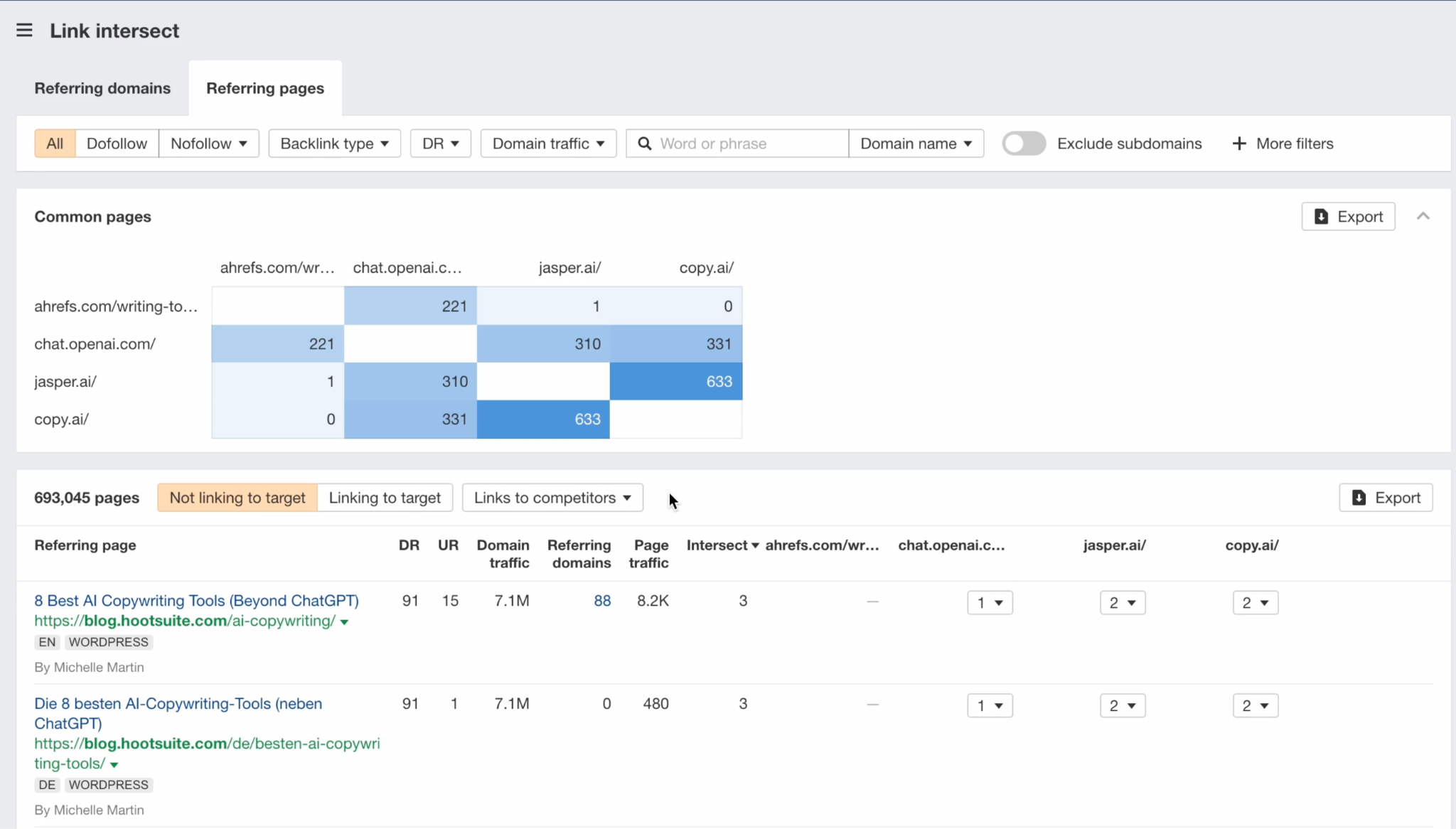
Task: Open Links to competitors dropdown
Action: pos(552,498)
